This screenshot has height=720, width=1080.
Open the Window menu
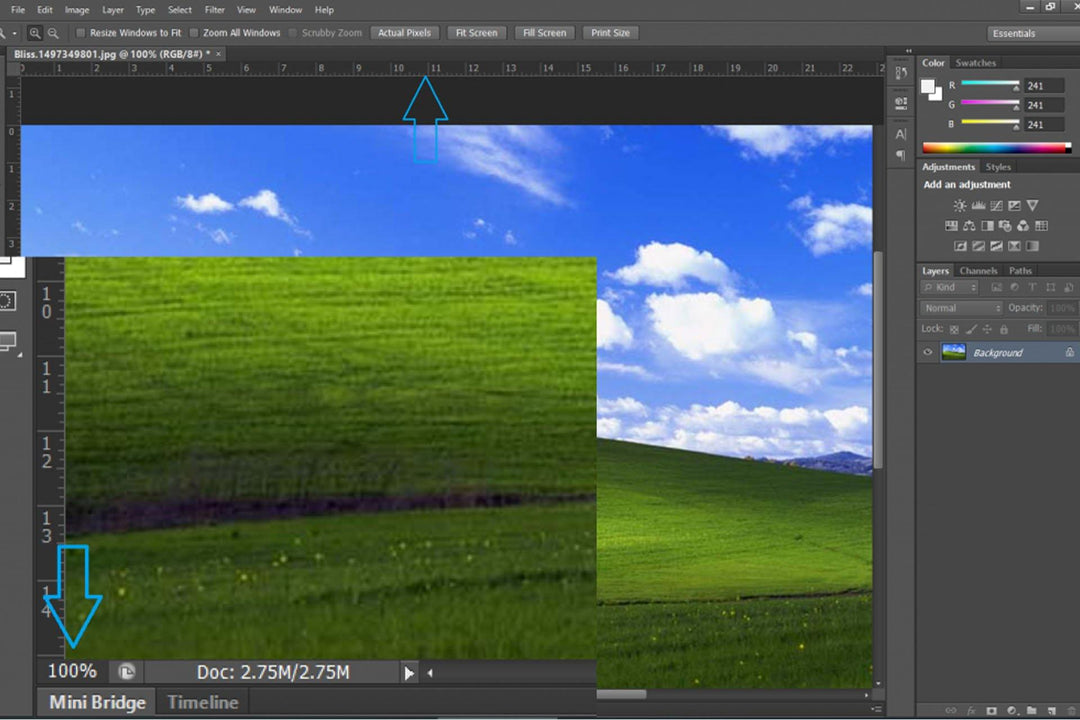click(285, 10)
